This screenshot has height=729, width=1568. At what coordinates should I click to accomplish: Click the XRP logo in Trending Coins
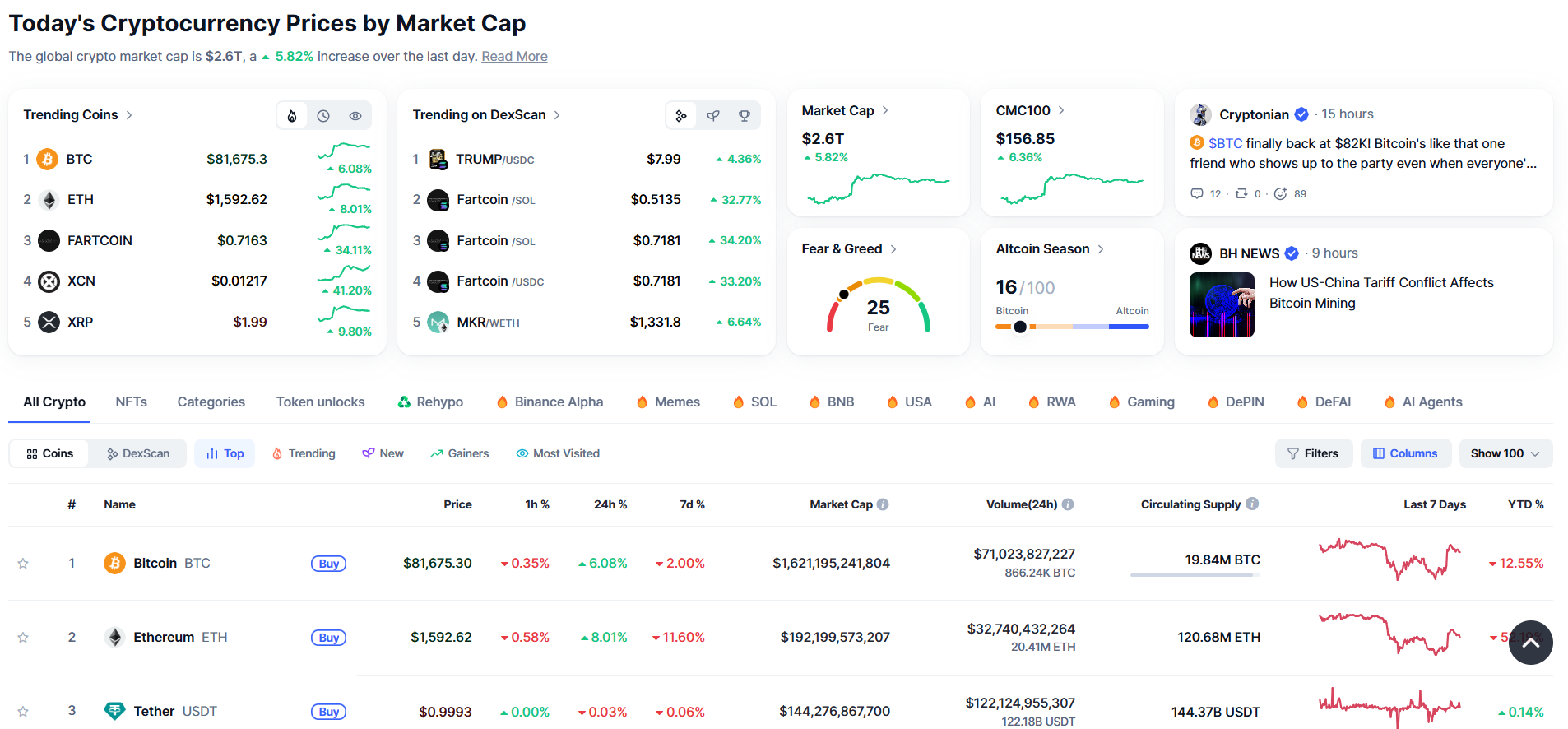(49, 322)
